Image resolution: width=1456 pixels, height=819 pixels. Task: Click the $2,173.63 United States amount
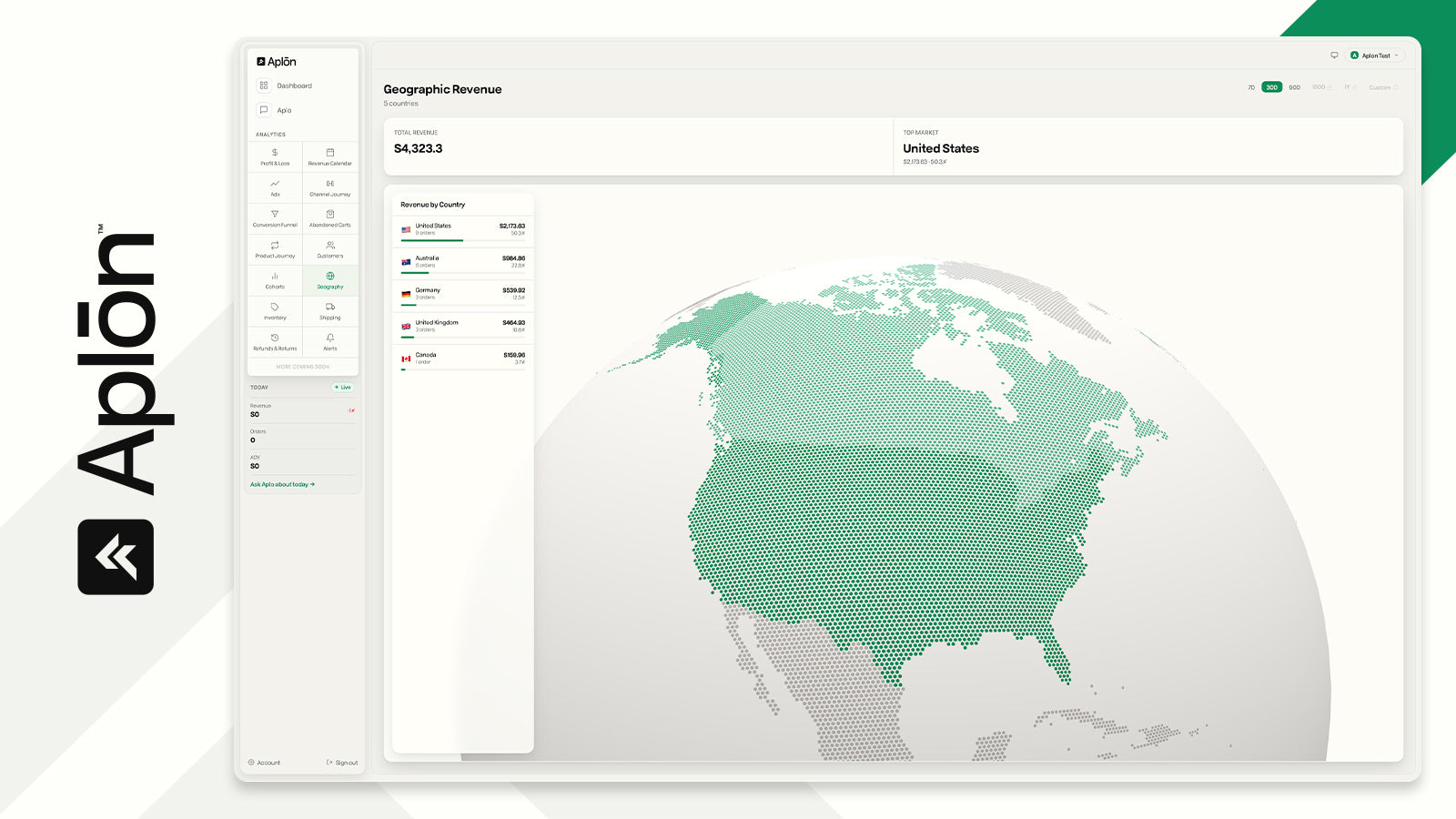click(512, 226)
